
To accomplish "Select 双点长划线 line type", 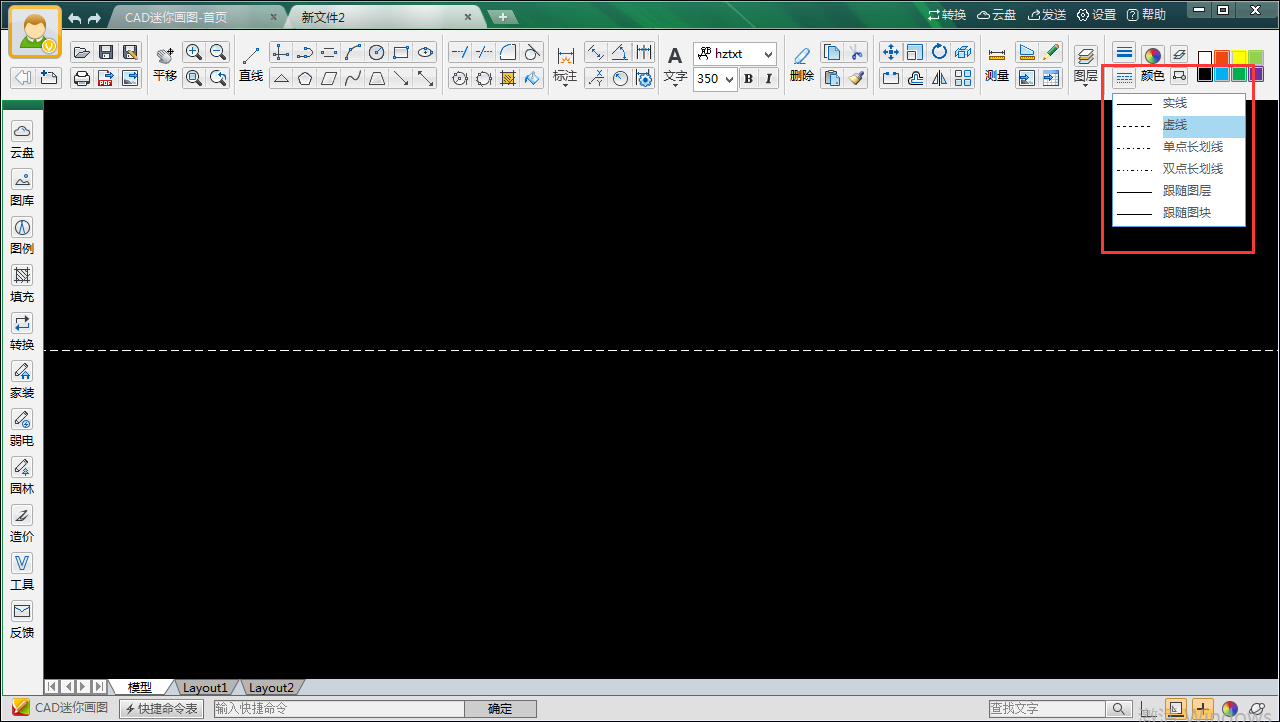I will click(1179, 170).
